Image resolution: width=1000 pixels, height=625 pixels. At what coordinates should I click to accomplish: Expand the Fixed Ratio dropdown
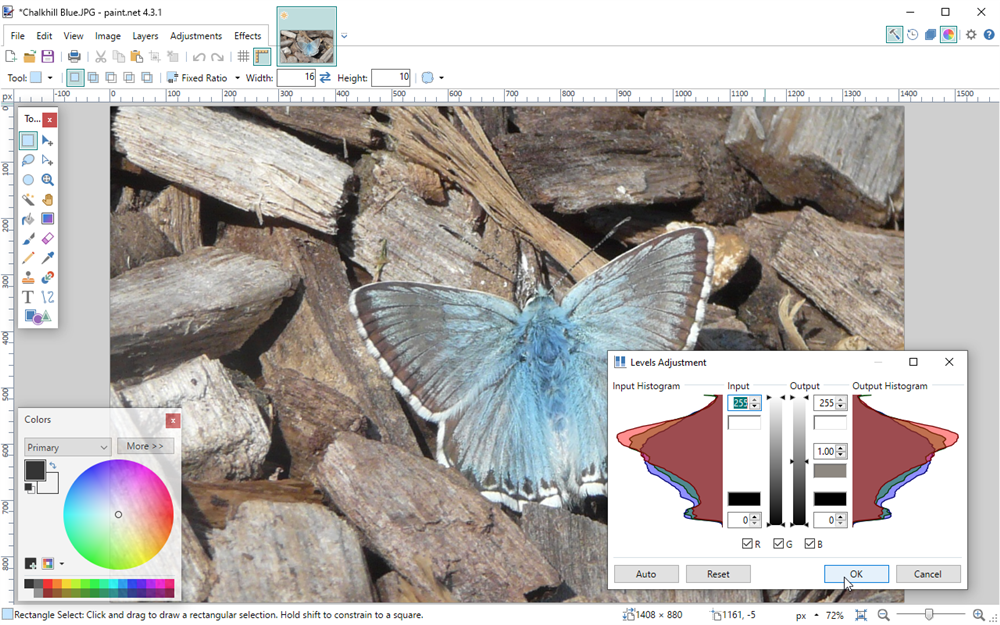(x=237, y=78)
